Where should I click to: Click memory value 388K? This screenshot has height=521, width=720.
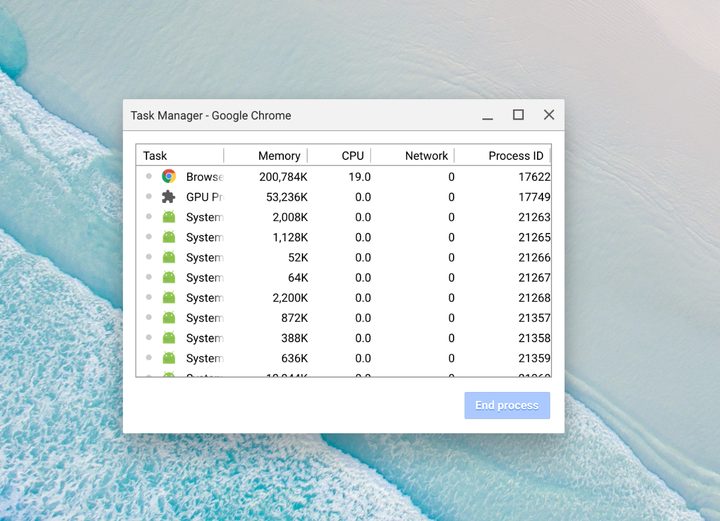[x=294, y=338]
